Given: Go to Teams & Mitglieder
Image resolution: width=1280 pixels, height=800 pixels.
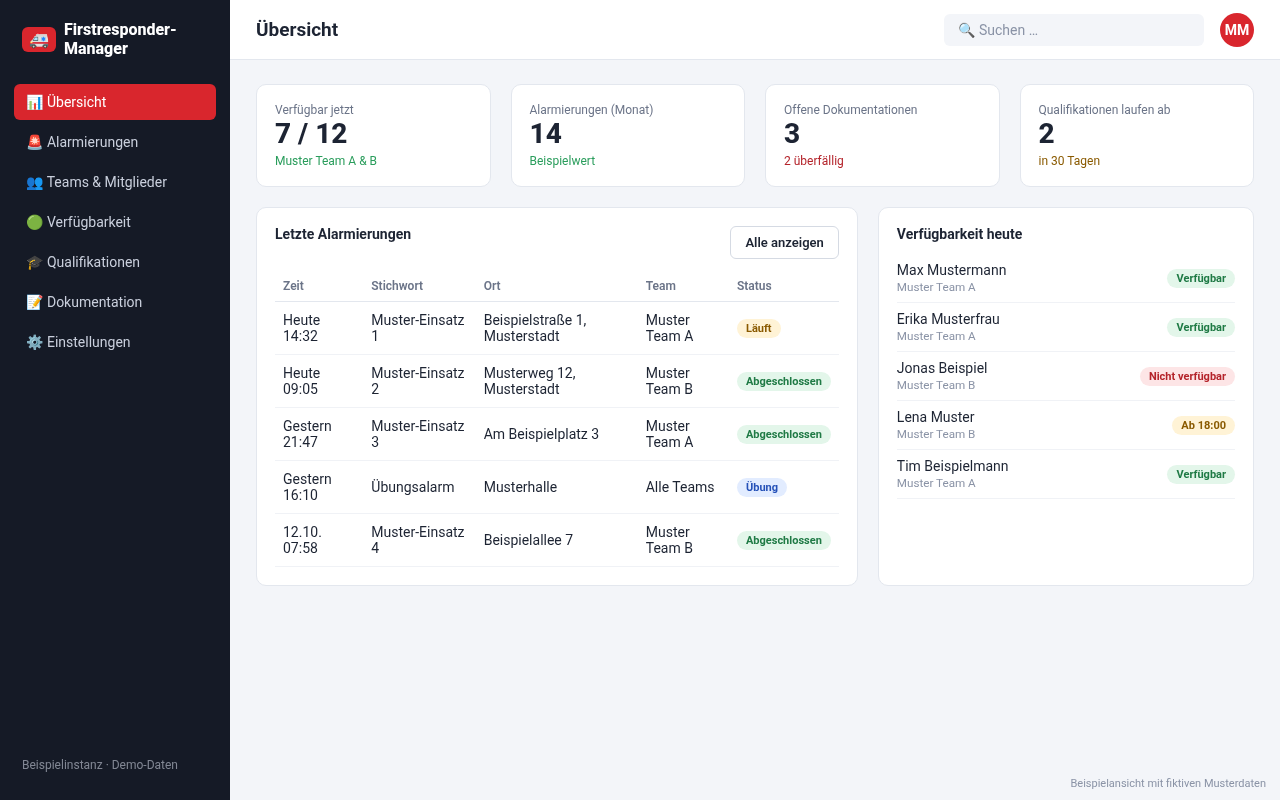Looking at the screenshot, I should 115,182.
